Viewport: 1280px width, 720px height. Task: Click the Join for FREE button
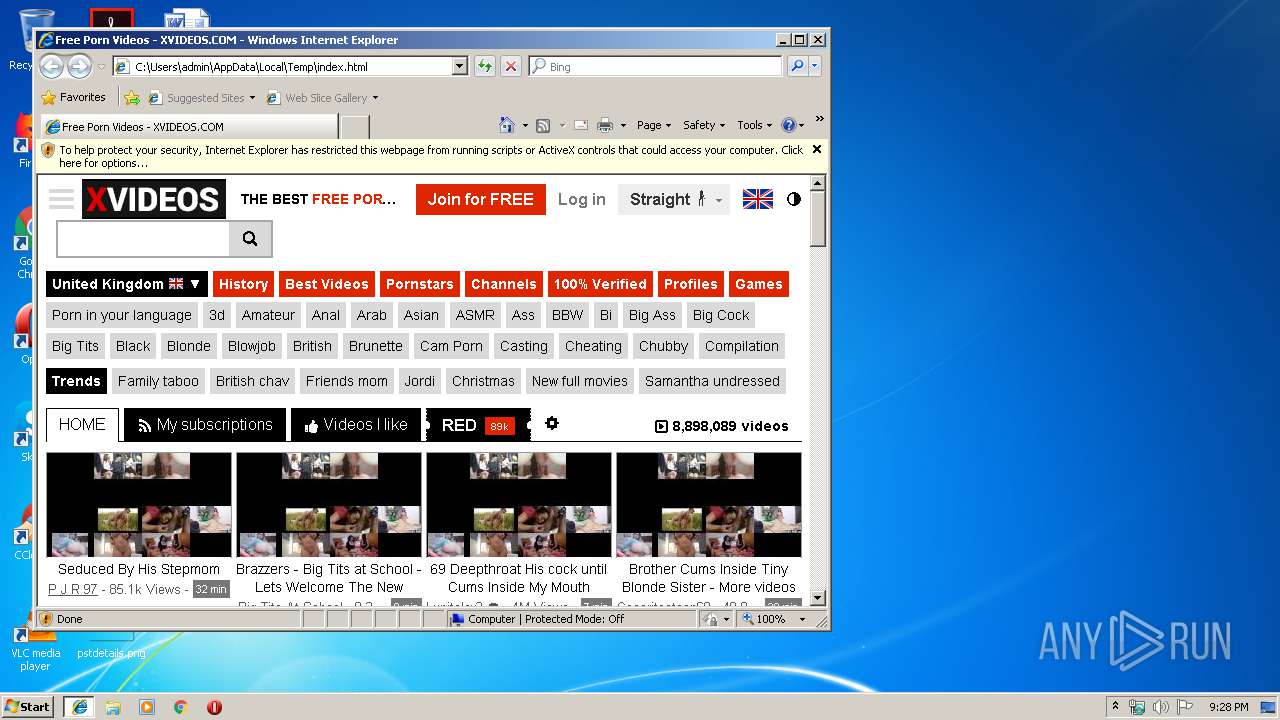481,199
